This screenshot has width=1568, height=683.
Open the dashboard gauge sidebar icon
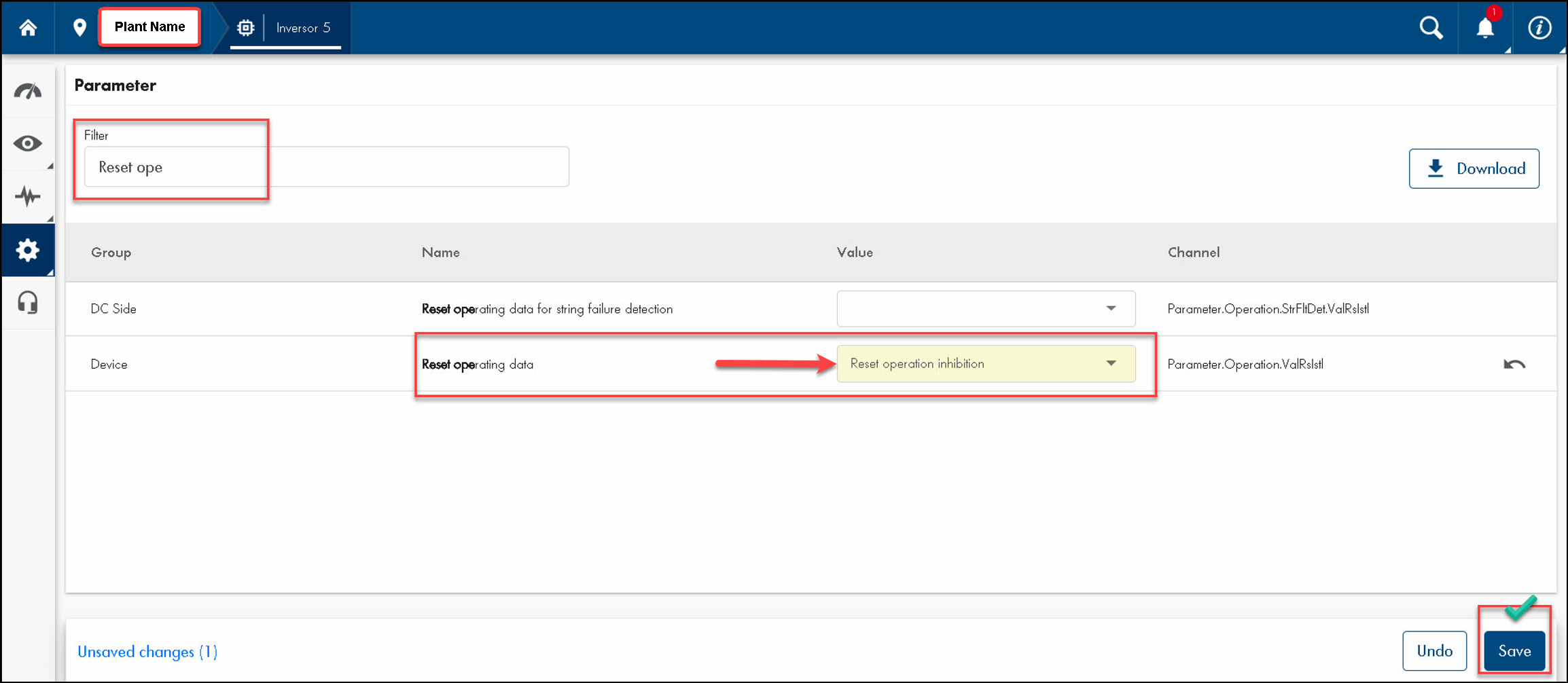[28, 91]
